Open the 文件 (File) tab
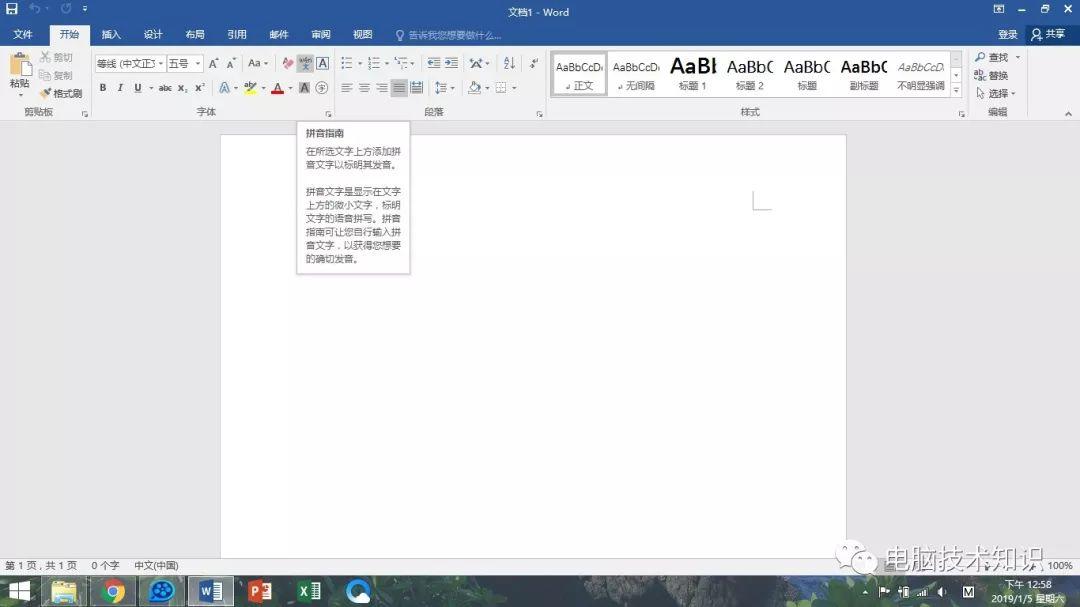Screen dimensions: 1080x607 pos(23,34)
